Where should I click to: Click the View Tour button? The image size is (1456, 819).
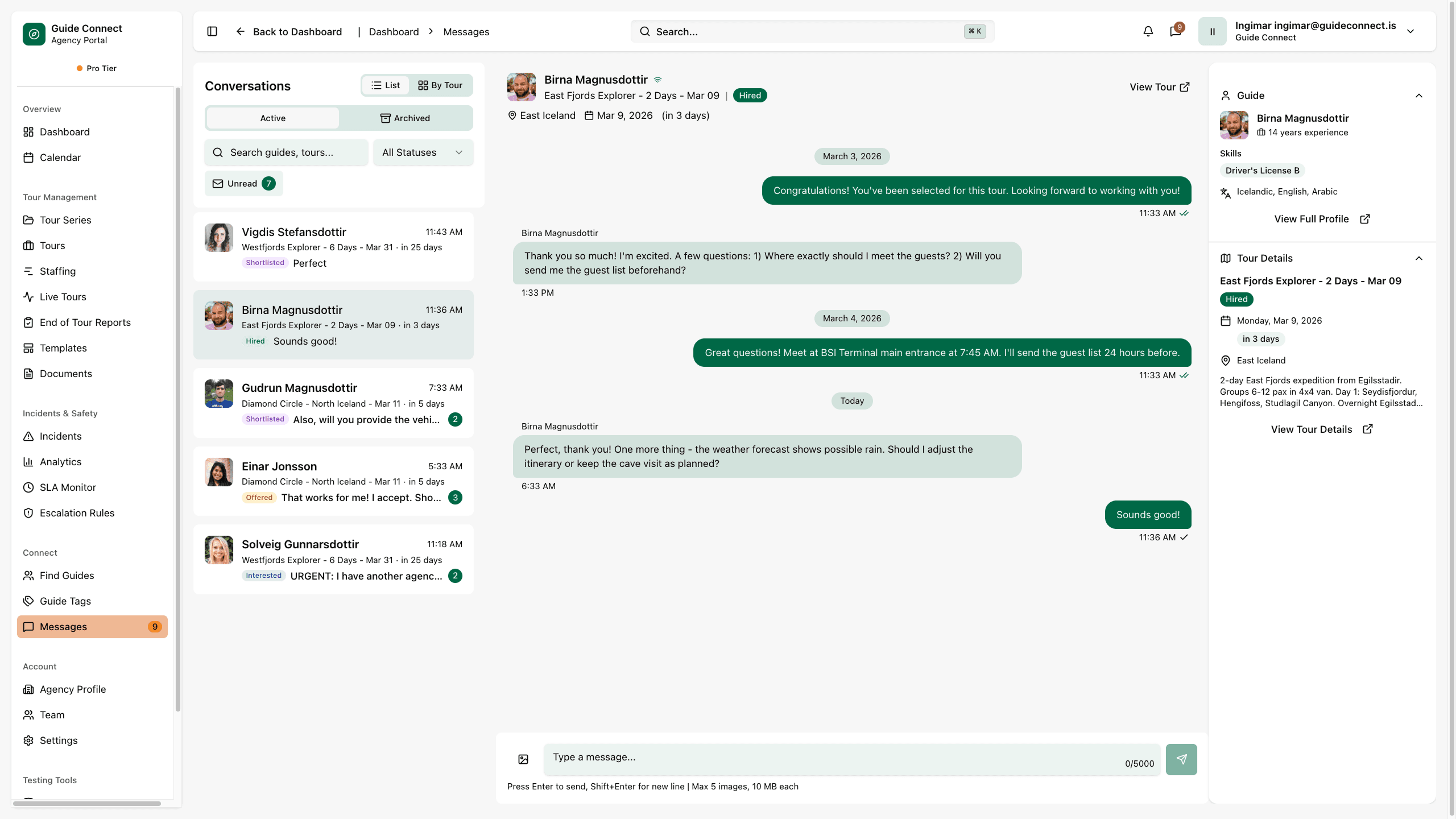pos(1159,87)
